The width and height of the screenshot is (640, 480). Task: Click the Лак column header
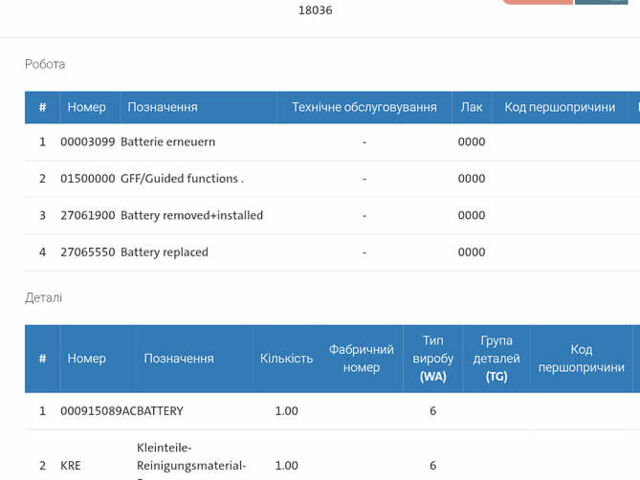pos(471,107)
